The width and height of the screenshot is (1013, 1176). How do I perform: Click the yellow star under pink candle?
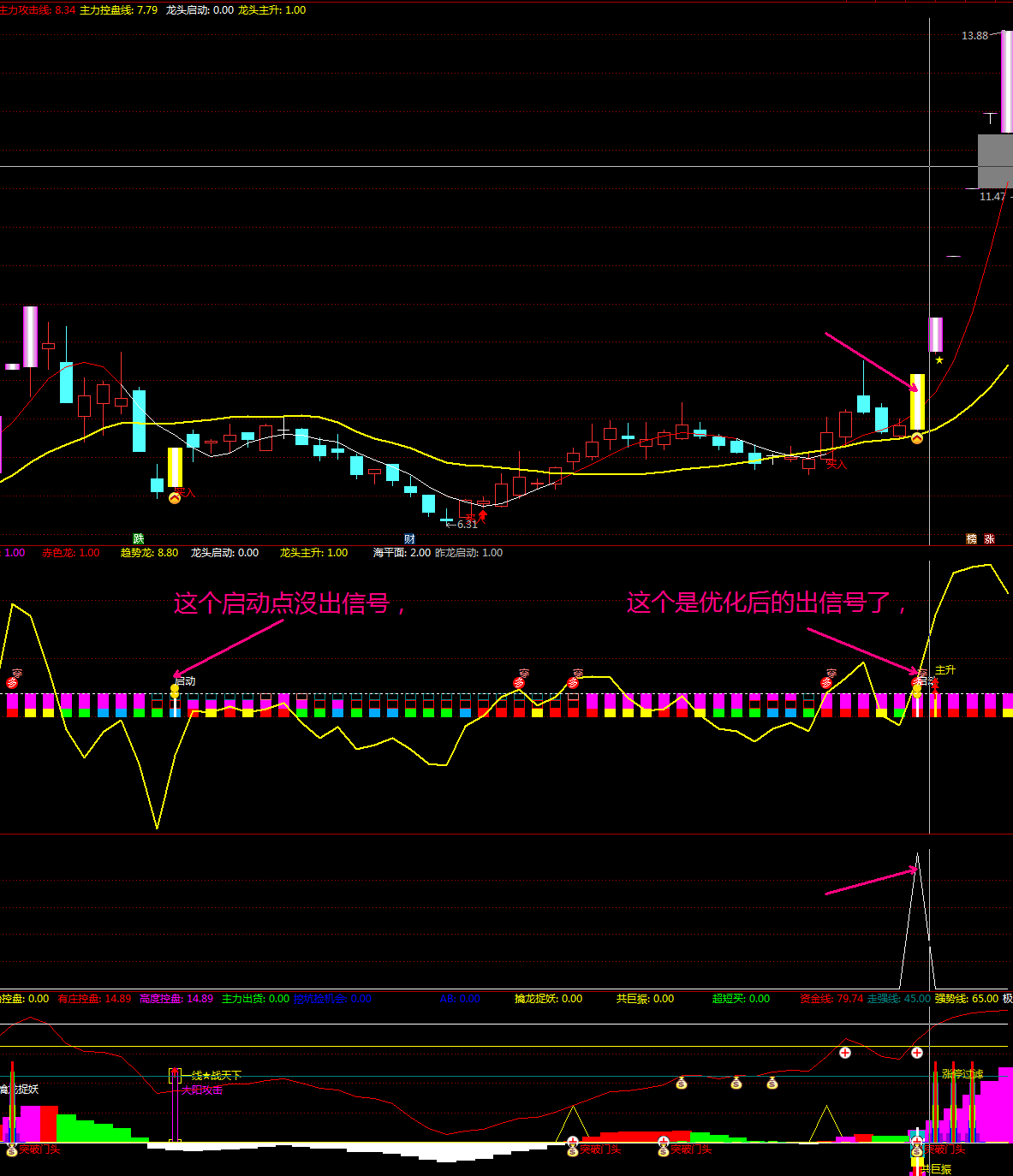point(939,360)
